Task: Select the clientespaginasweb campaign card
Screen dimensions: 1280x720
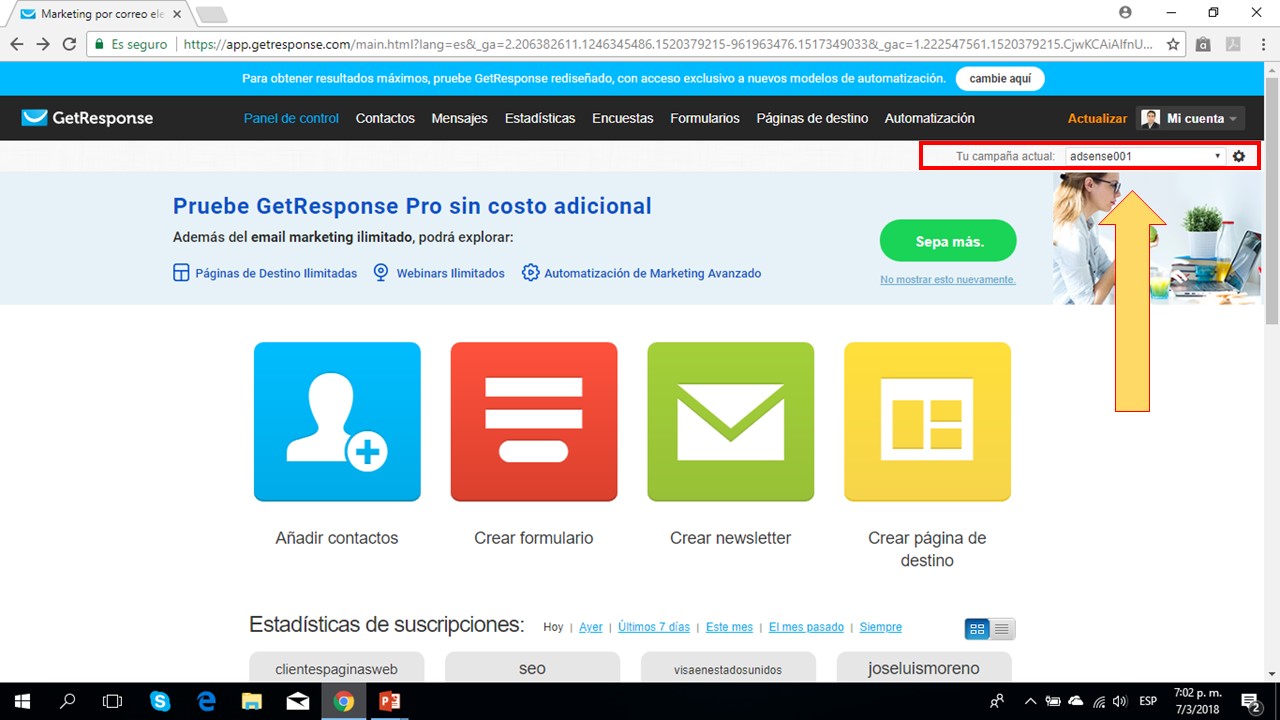Action: 337,667
